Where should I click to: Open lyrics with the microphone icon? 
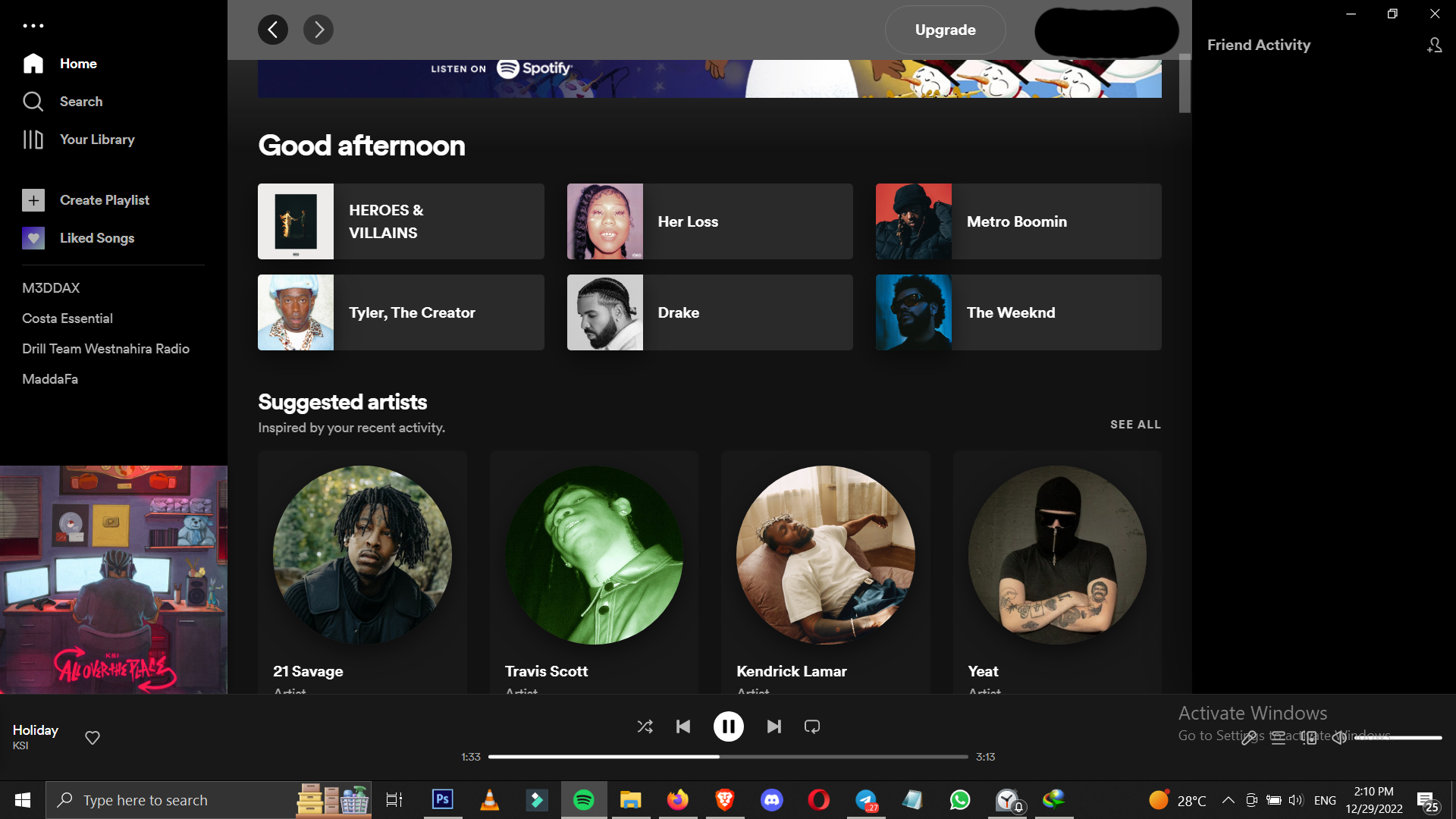[x=1248, y=738]
